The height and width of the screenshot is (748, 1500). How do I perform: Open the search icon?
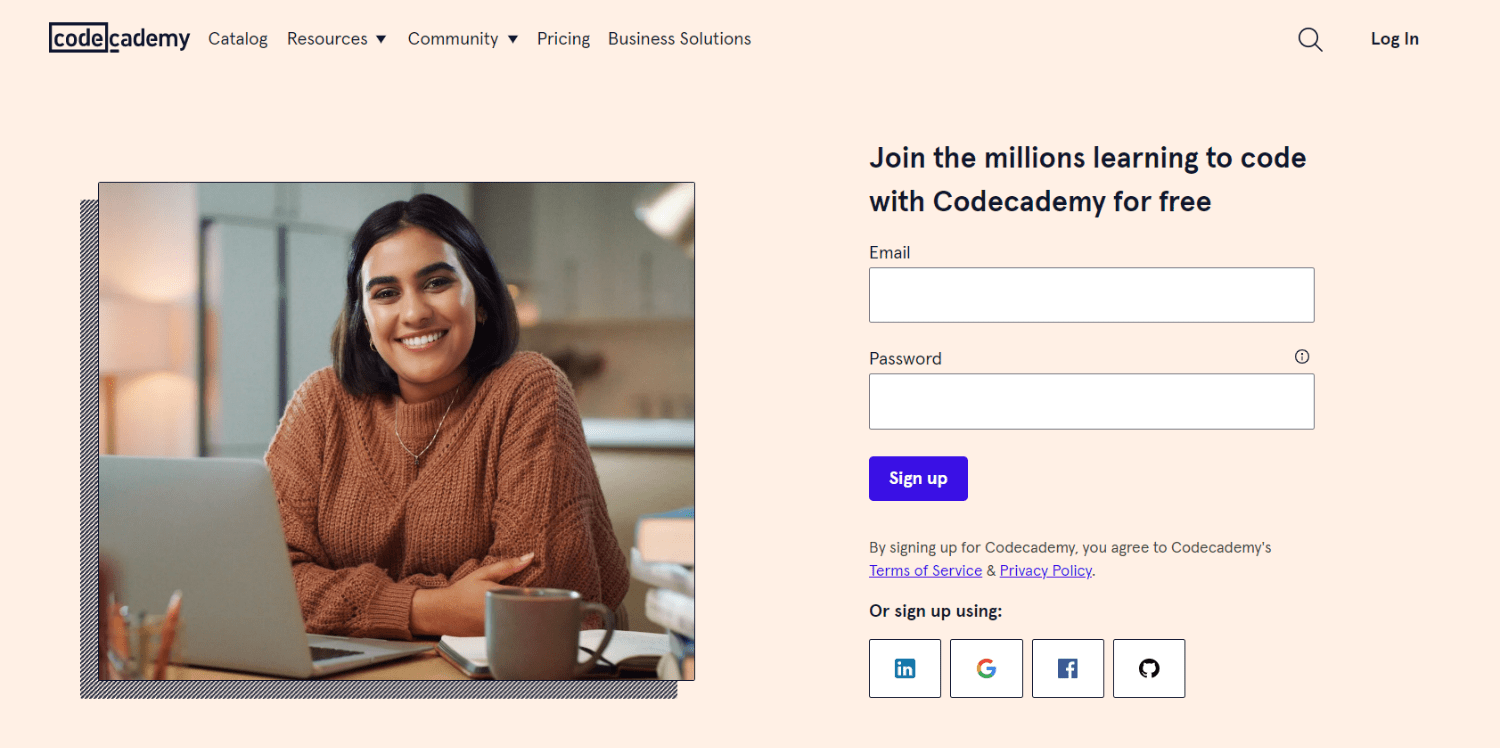[1310, 39]
